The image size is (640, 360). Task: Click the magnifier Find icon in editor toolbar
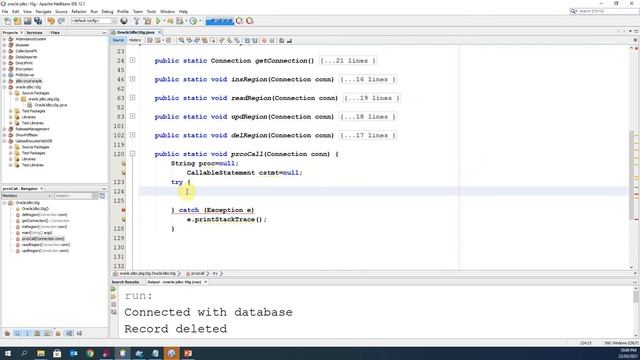[181, 40]
